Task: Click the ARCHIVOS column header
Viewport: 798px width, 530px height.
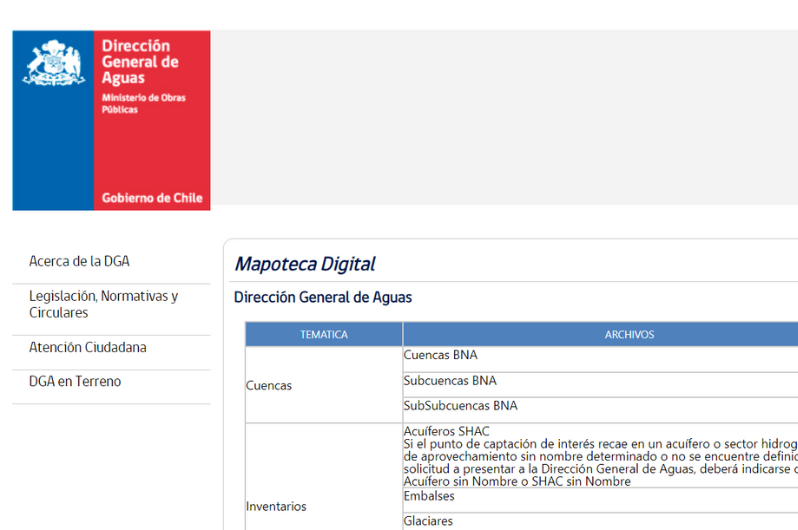Action: tap(601, 334)
